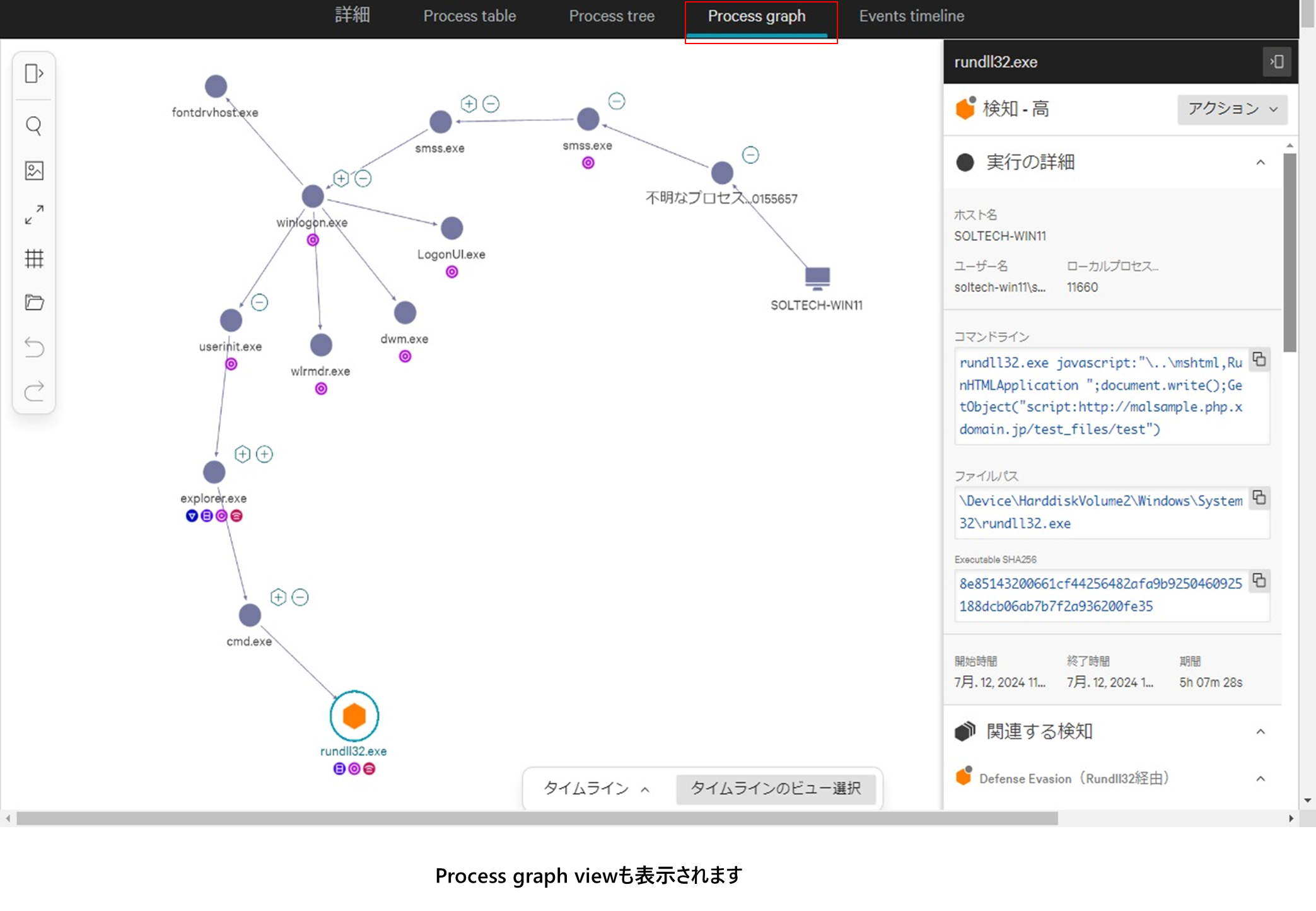Viewport: 1316px width, 911px height.
Task: Collapse children of userinit.exe node
Action: 259,303
